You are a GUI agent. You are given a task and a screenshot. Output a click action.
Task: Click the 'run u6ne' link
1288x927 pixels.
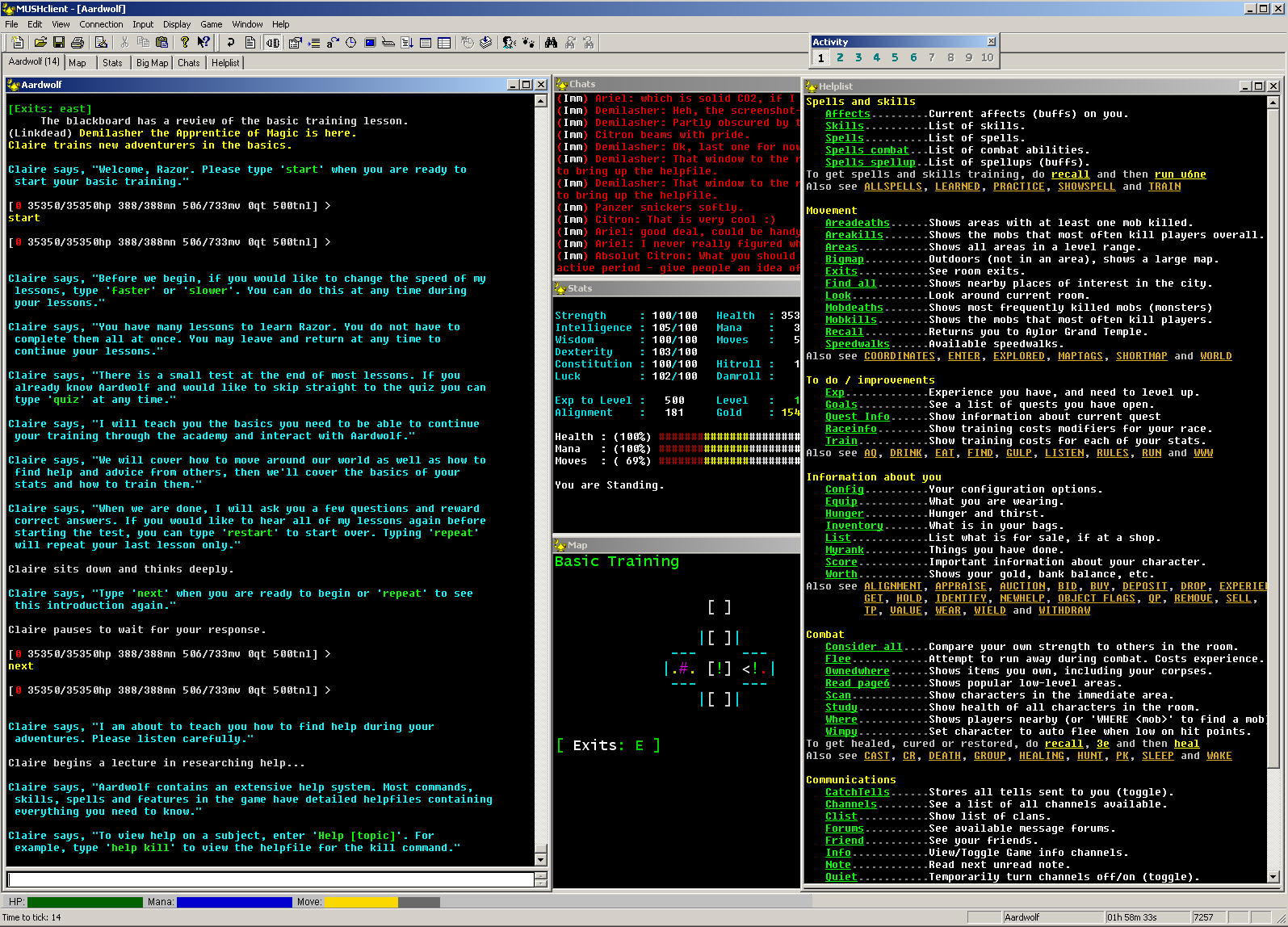click(1181, 174)
